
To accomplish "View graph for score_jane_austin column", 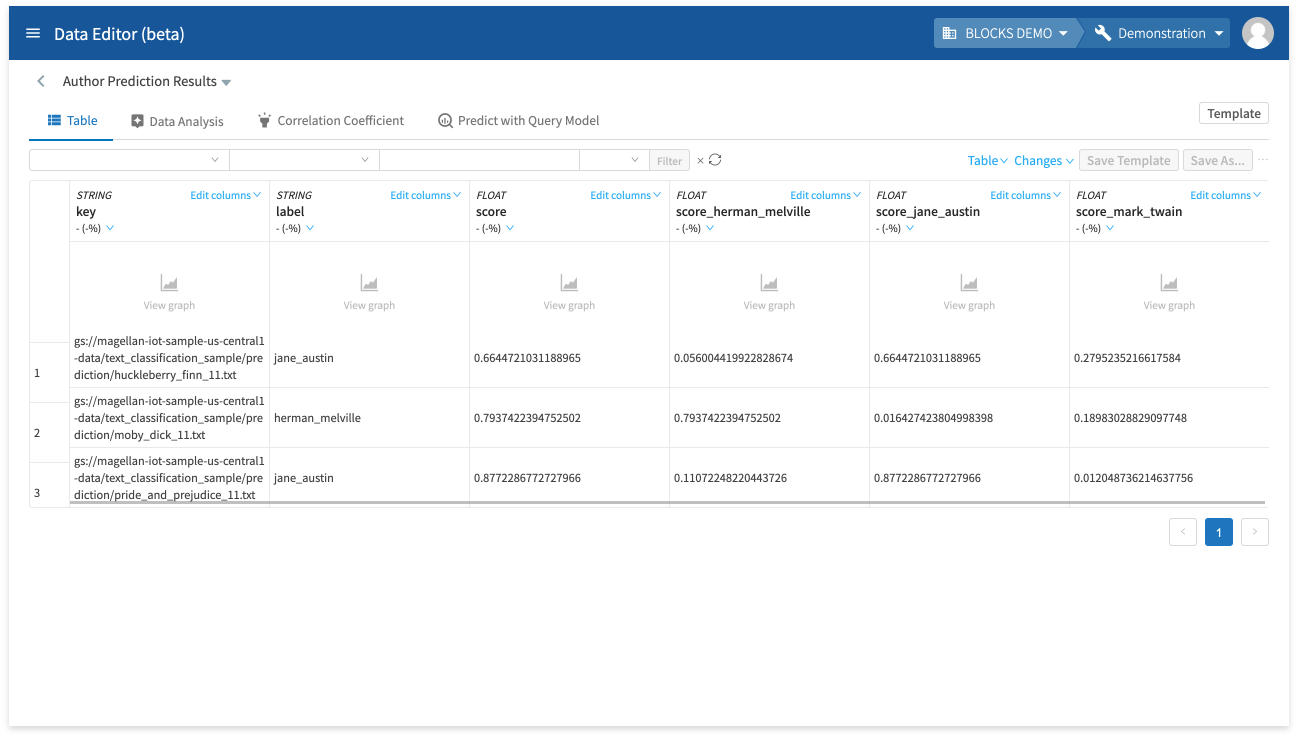I will 969,293.
